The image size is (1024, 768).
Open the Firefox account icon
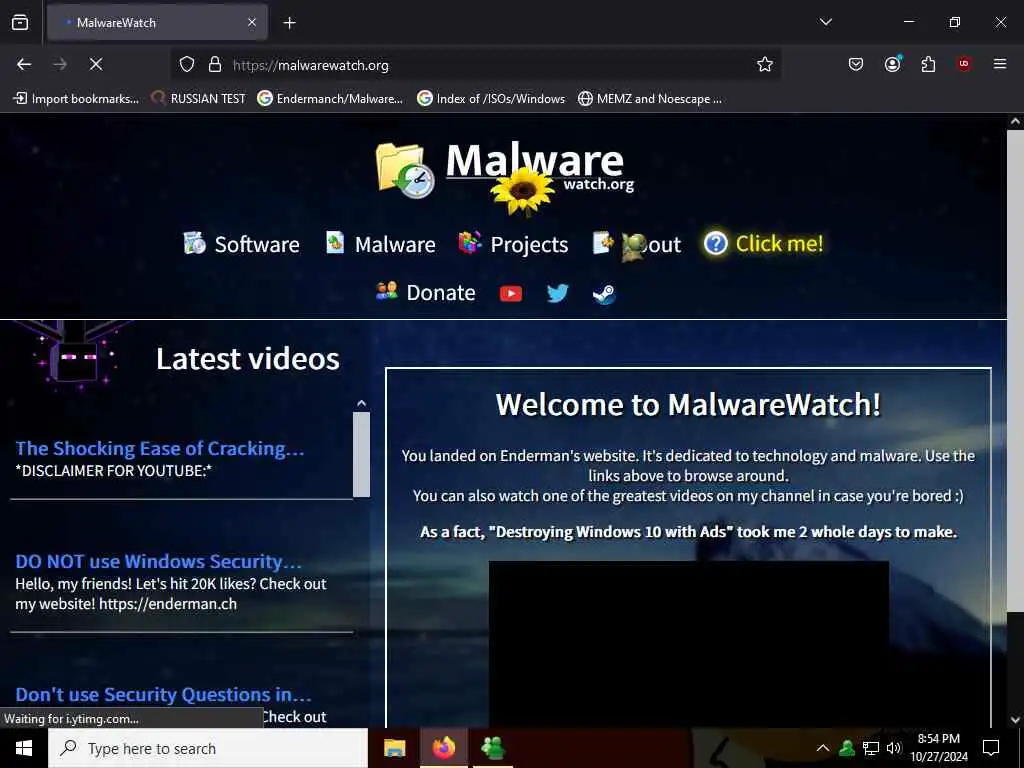tap(892, 63)
